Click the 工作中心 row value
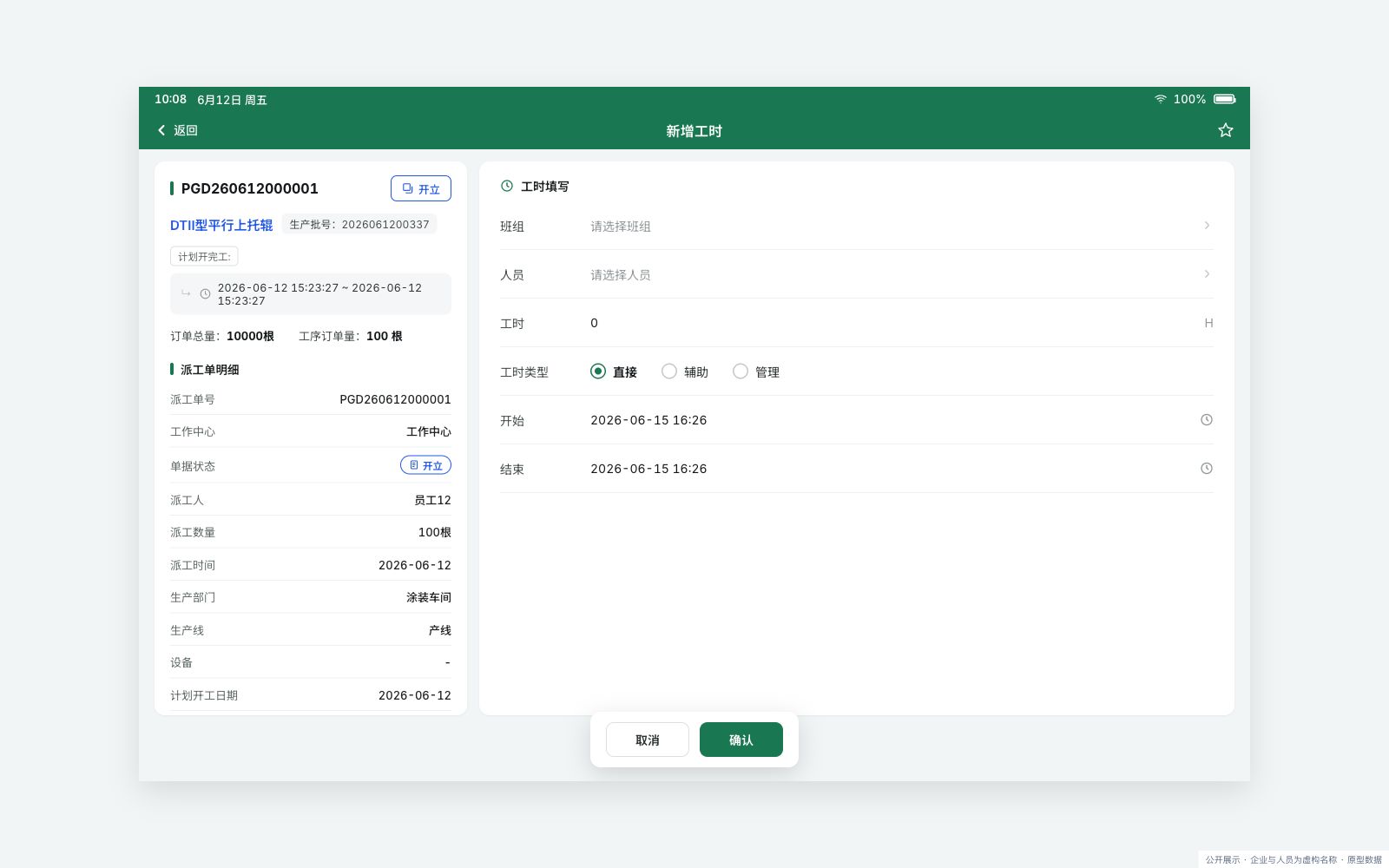This screenshot has height=868, width=1389. tap(429, 431)
